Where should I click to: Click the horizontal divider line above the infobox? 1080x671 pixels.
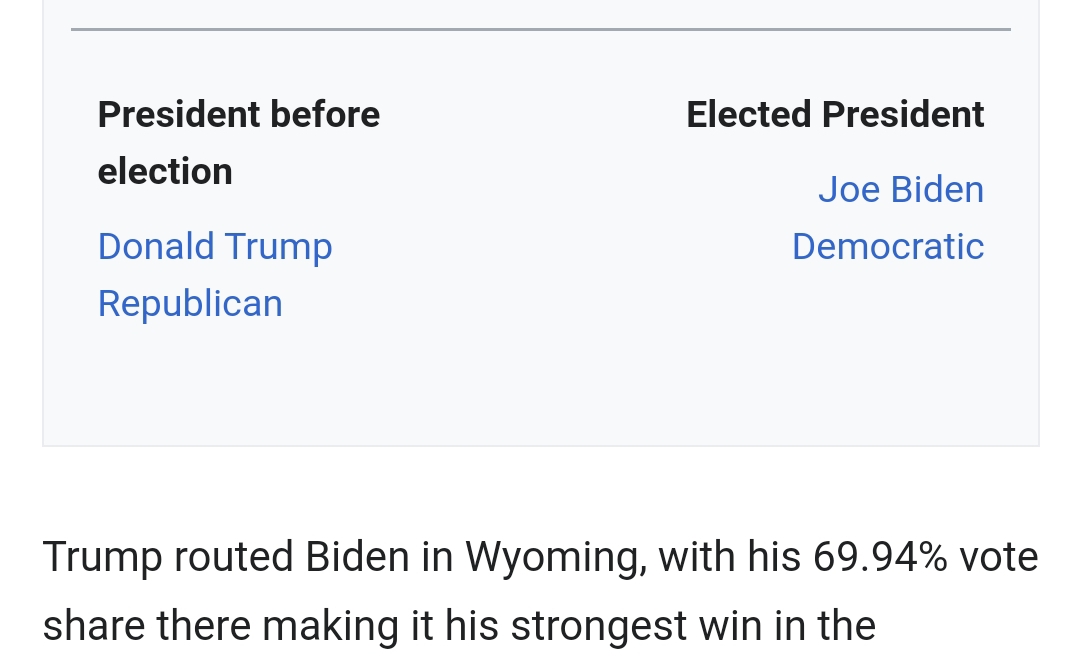point(540,30)
